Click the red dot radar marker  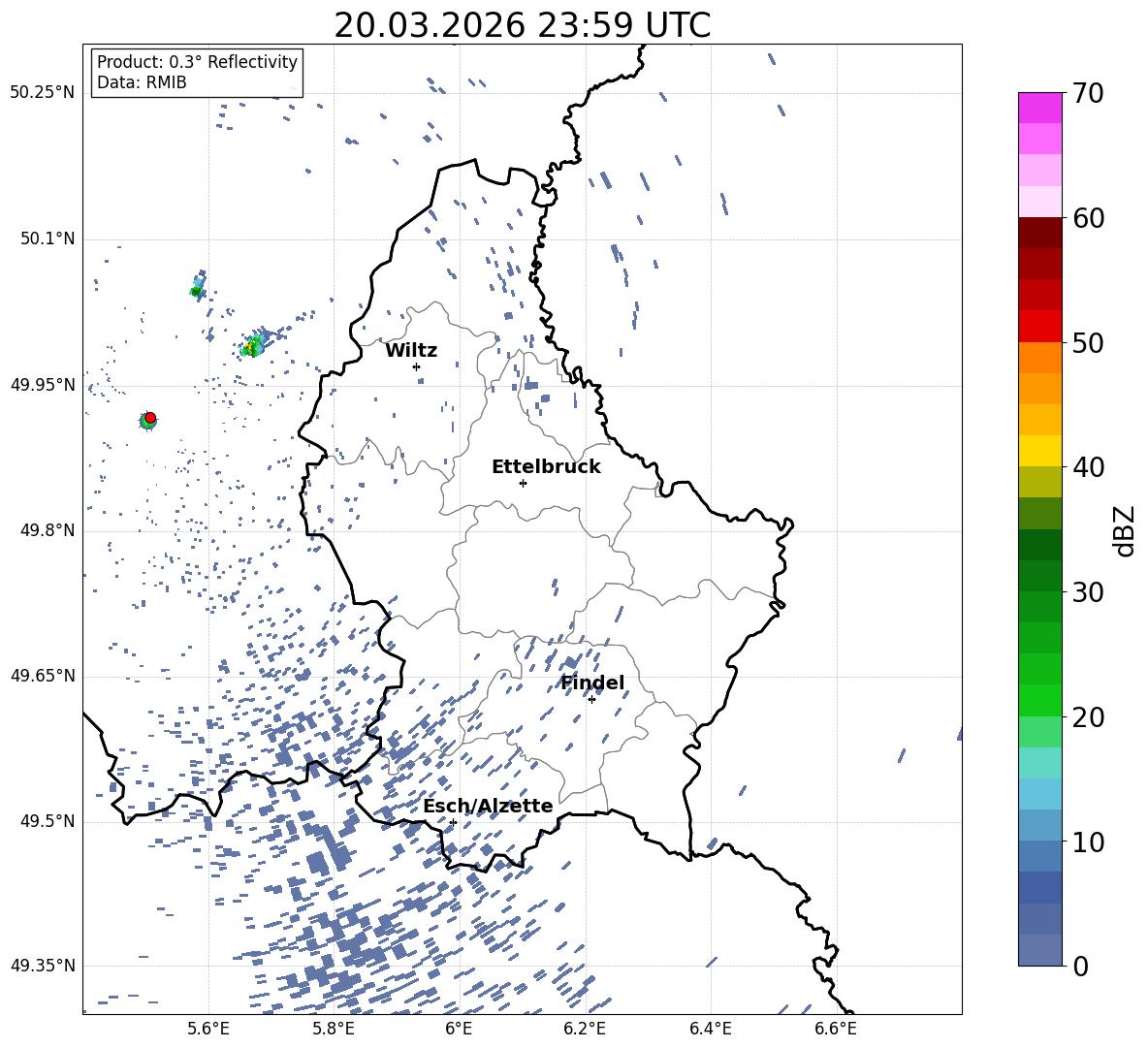(x=150, y=418)
